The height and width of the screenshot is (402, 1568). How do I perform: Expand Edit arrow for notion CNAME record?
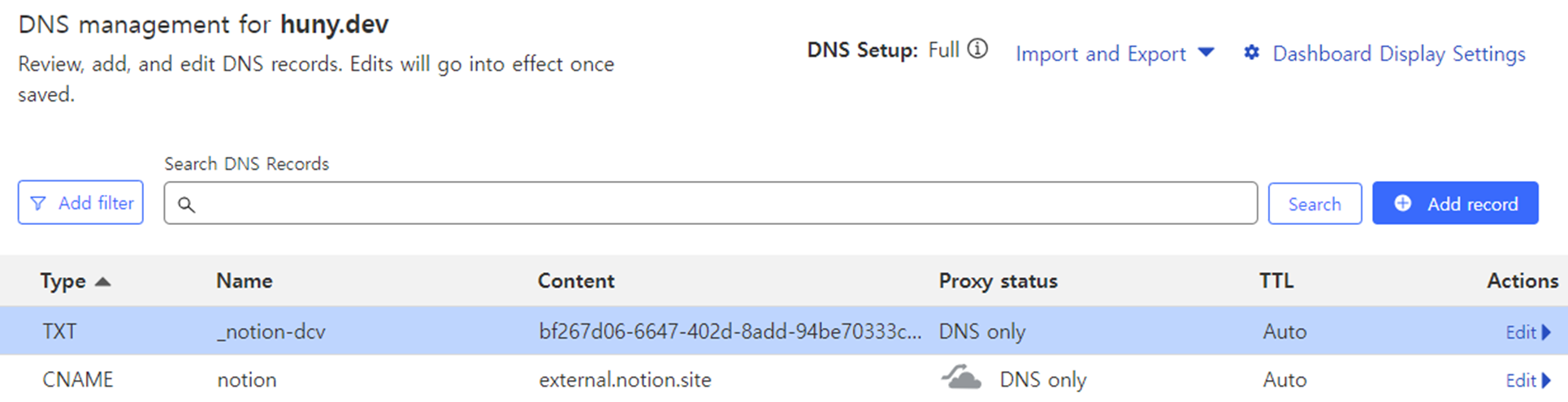pyautogui.click(x=1546, y=380)
